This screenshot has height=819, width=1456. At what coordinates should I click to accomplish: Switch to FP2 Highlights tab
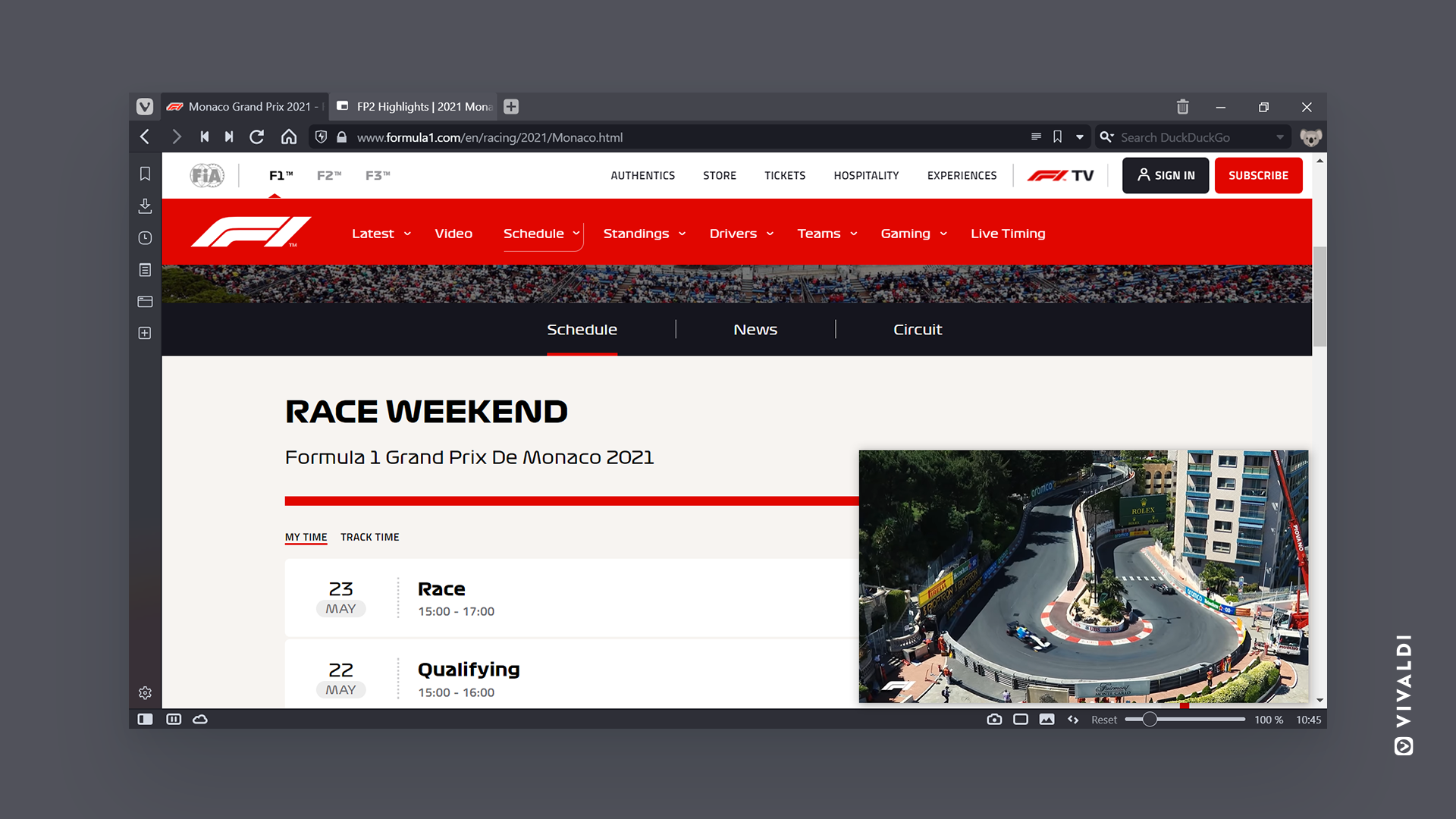(414, 107)
